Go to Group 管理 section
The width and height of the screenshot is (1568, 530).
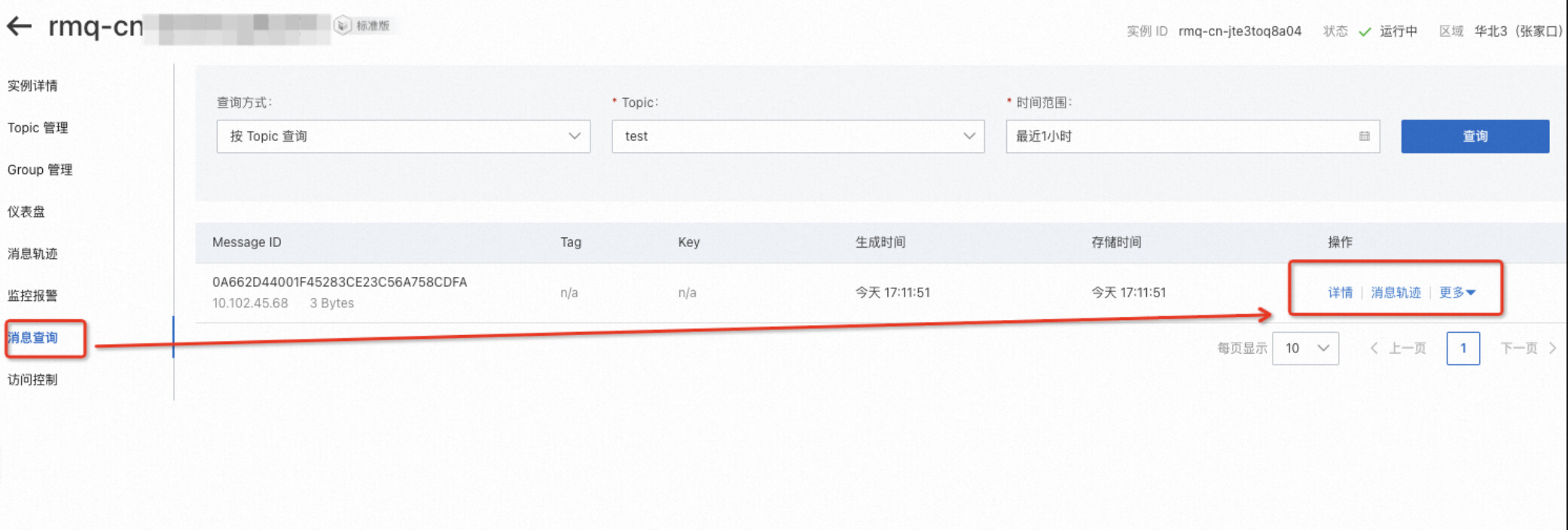point(40,170)
